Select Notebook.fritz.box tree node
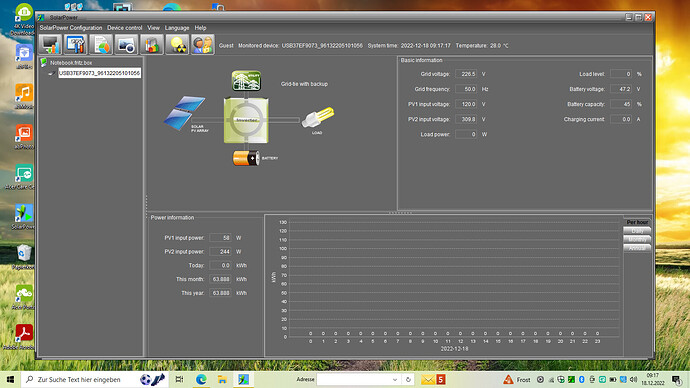 coord(71,62)
